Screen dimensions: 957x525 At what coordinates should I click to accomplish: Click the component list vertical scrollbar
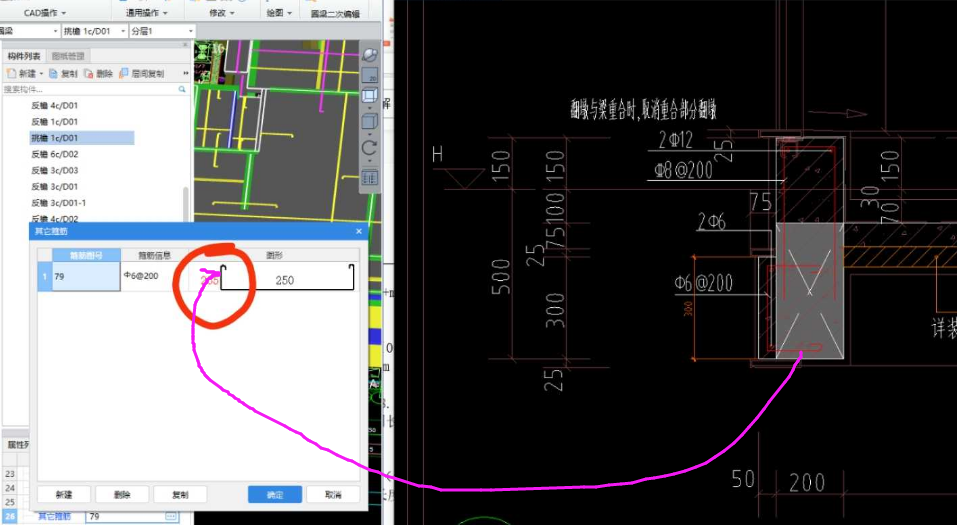[x=186, y=205]
